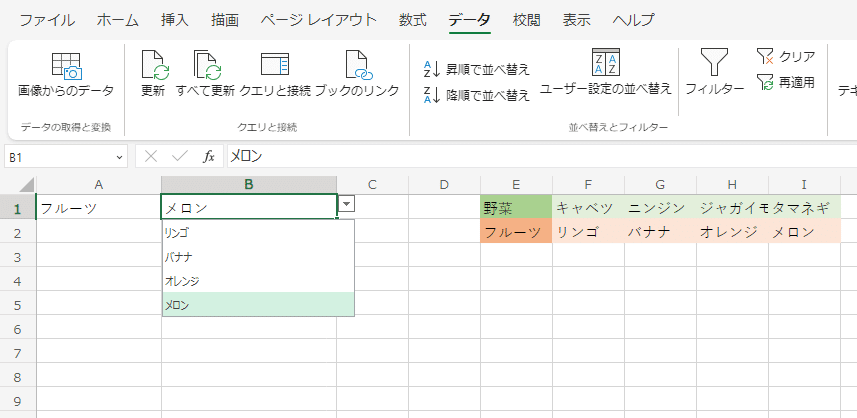Click the 更新 refresh icon
The height and width of the screenshot is (418, 857).
pos(155,64)
